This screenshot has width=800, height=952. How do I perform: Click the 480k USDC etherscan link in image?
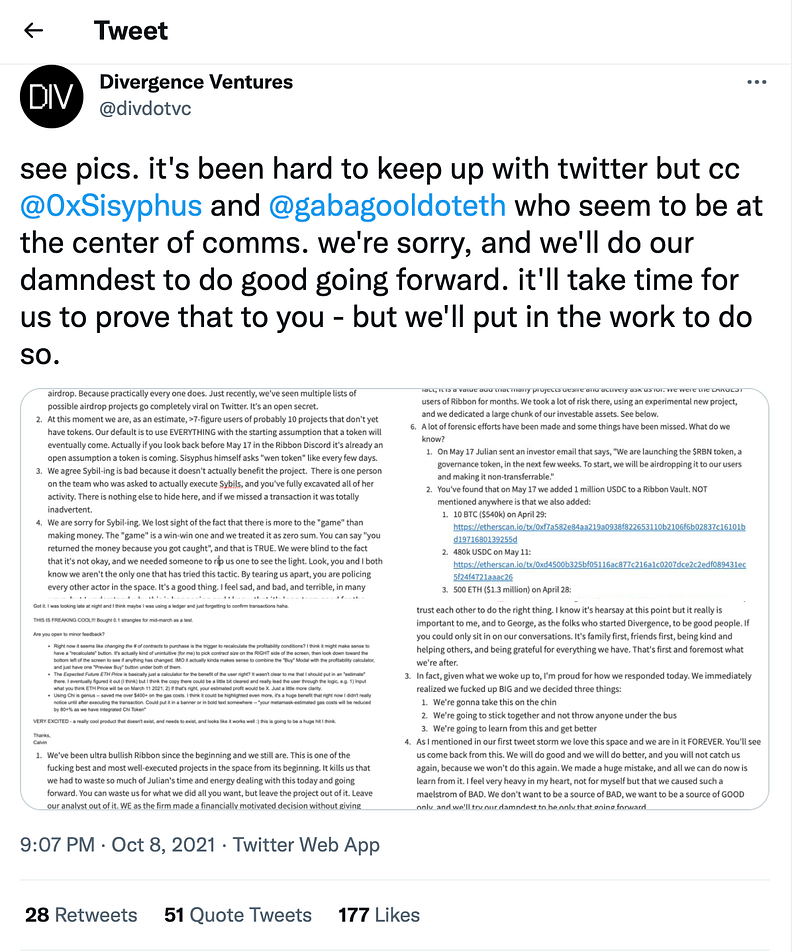click(599, 570)
